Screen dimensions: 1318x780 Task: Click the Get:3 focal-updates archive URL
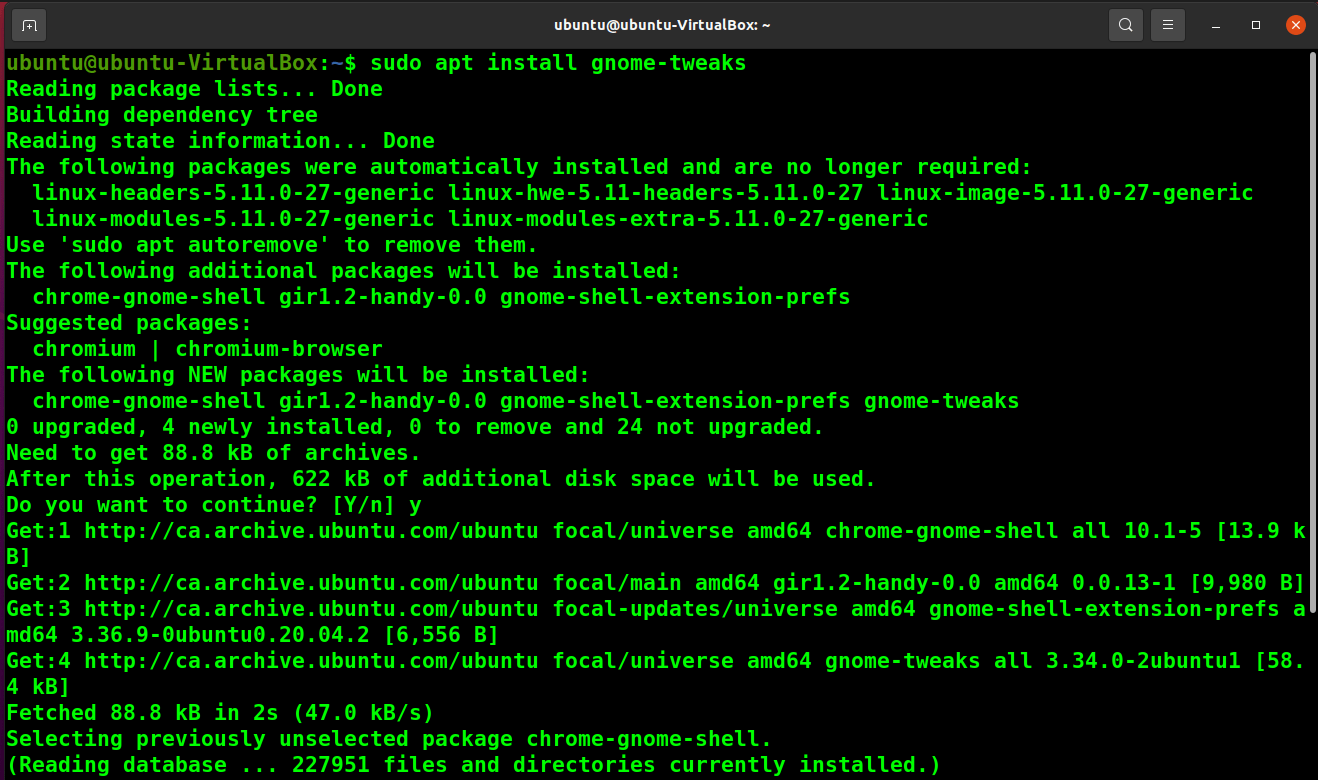(312, 609)
